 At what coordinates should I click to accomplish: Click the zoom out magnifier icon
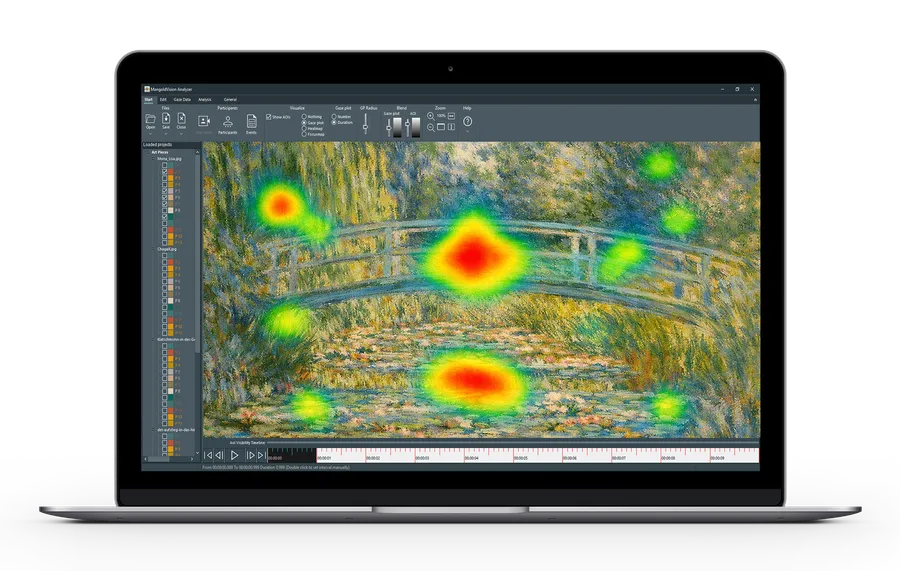(x=431, y=127)
